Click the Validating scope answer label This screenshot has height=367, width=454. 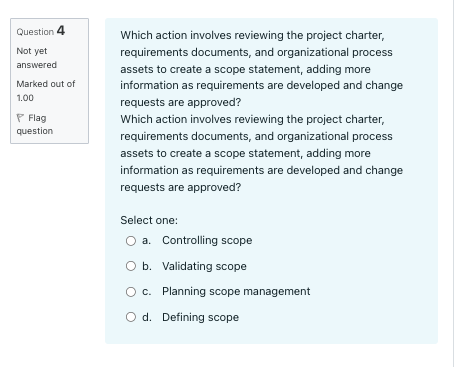coord(204,266)
